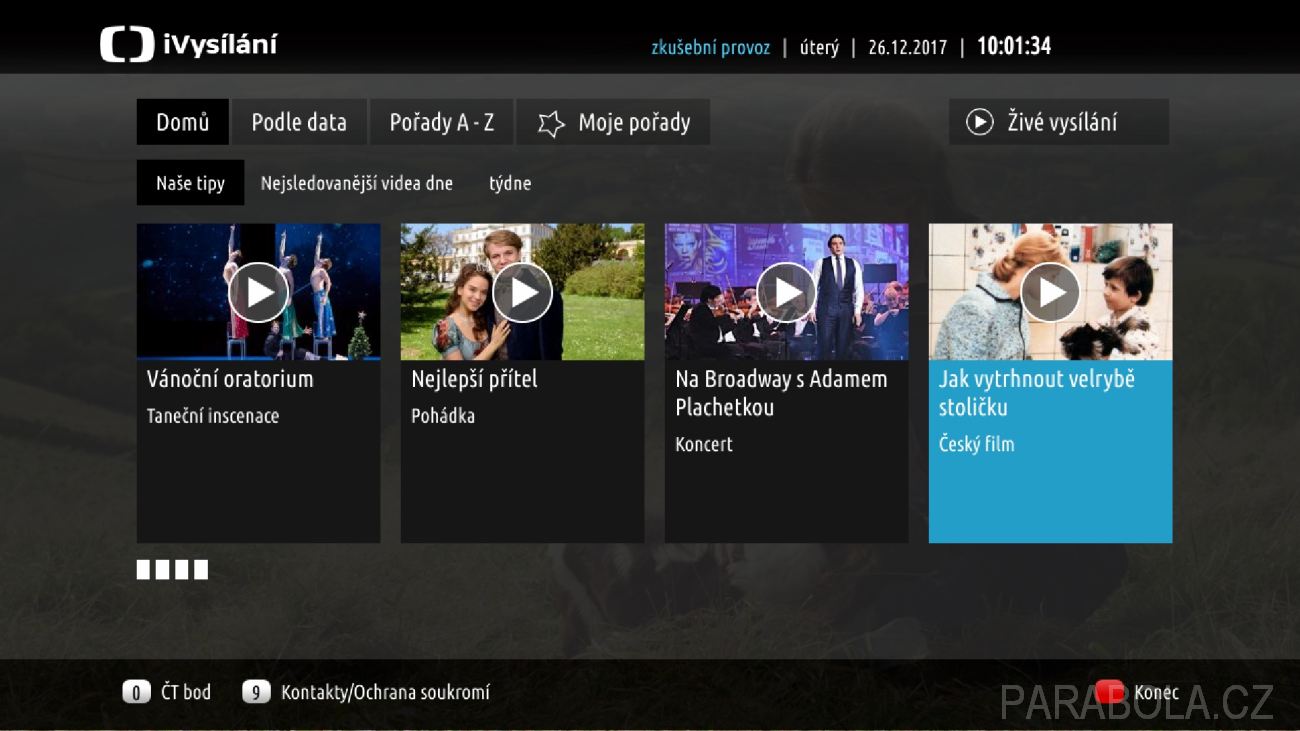Open ČT bod link
The width and height of the screenshot is (1300, 731).
(186, 692)
